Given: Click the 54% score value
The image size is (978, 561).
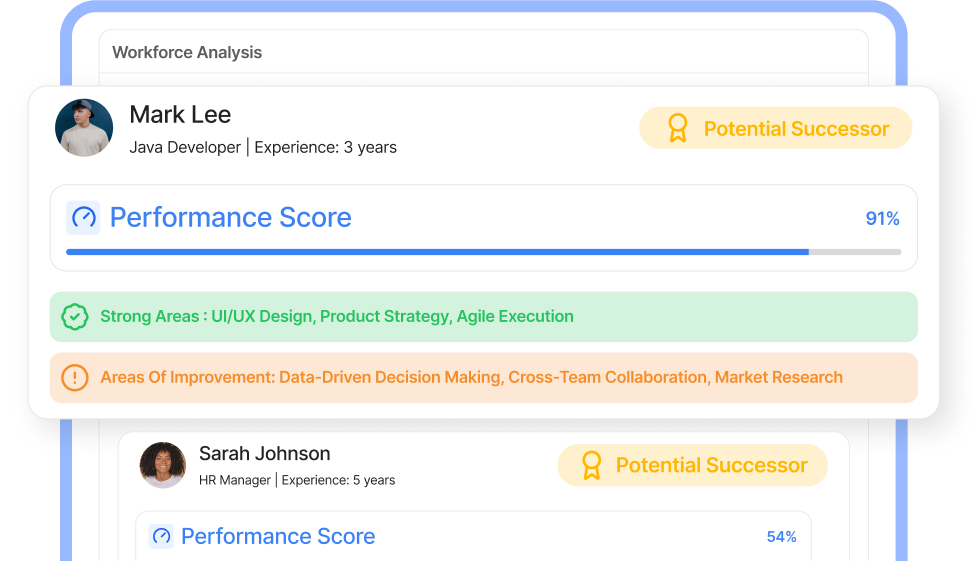Looking at the screenshot, I should [782, 537].
